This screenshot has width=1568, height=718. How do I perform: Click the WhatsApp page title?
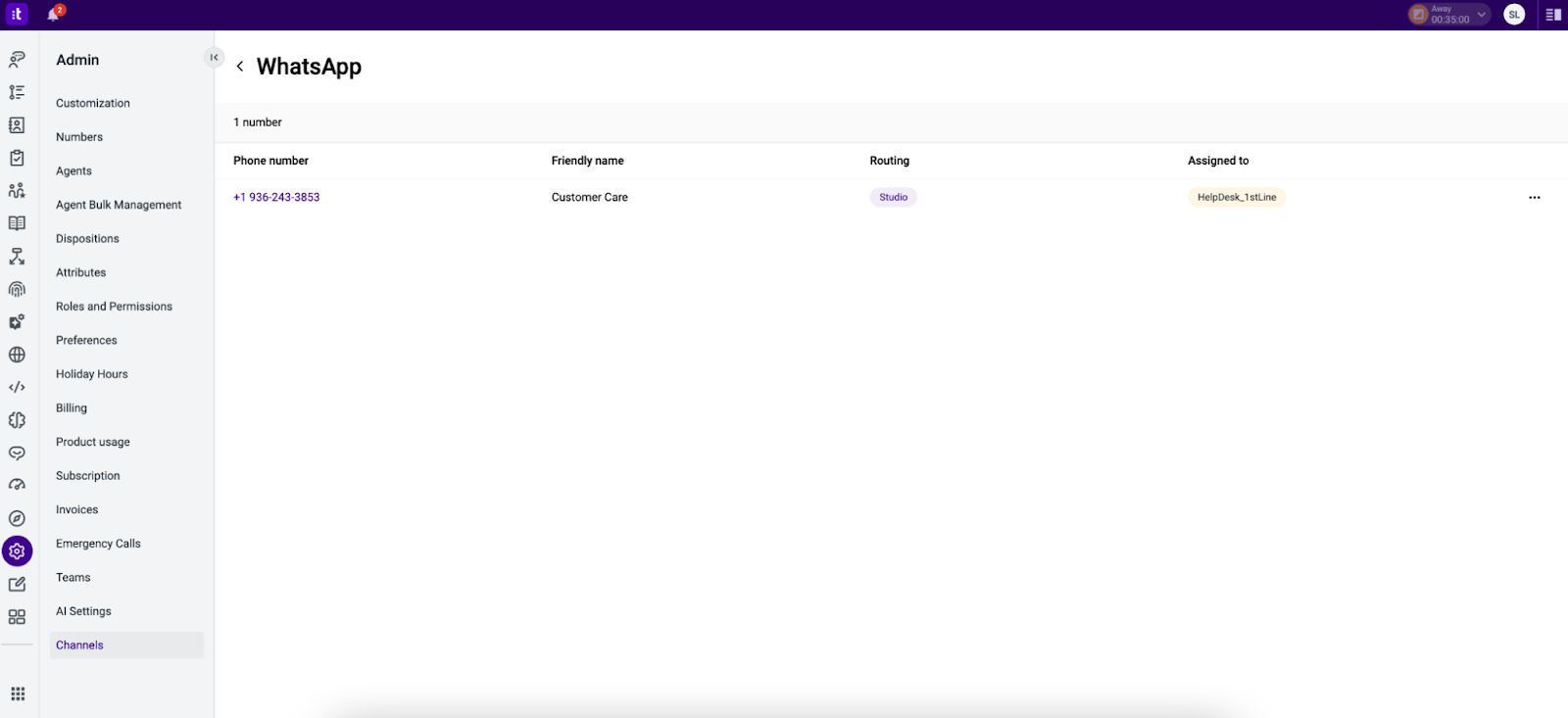(309, 67)
